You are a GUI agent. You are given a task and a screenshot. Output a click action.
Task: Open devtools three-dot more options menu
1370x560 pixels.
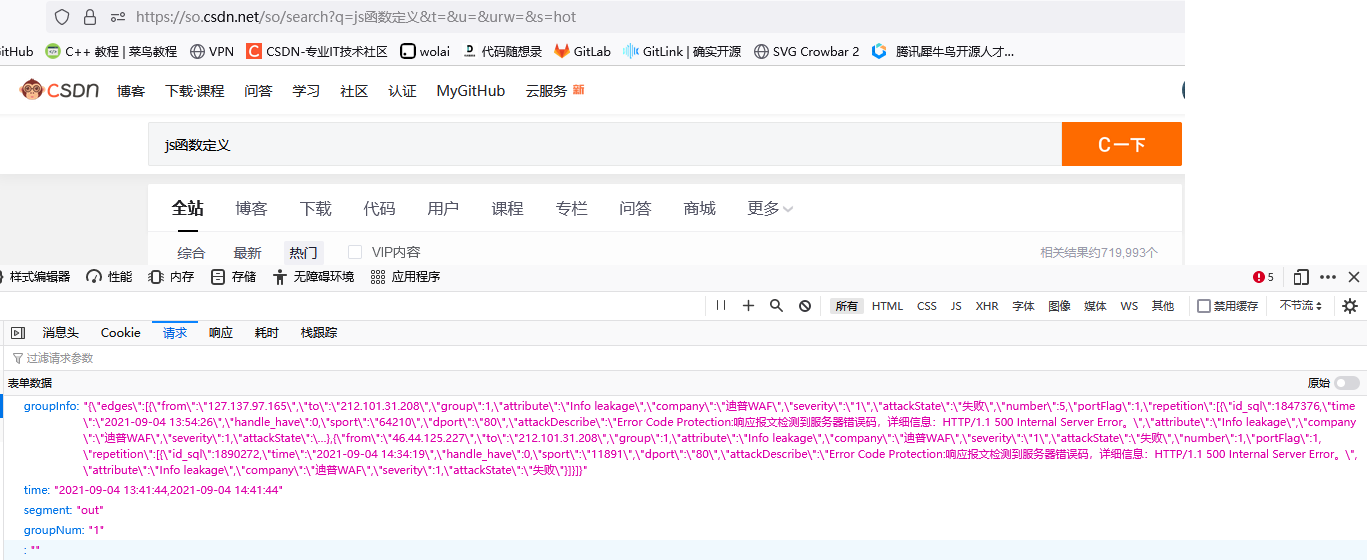tap(1328, 277)
